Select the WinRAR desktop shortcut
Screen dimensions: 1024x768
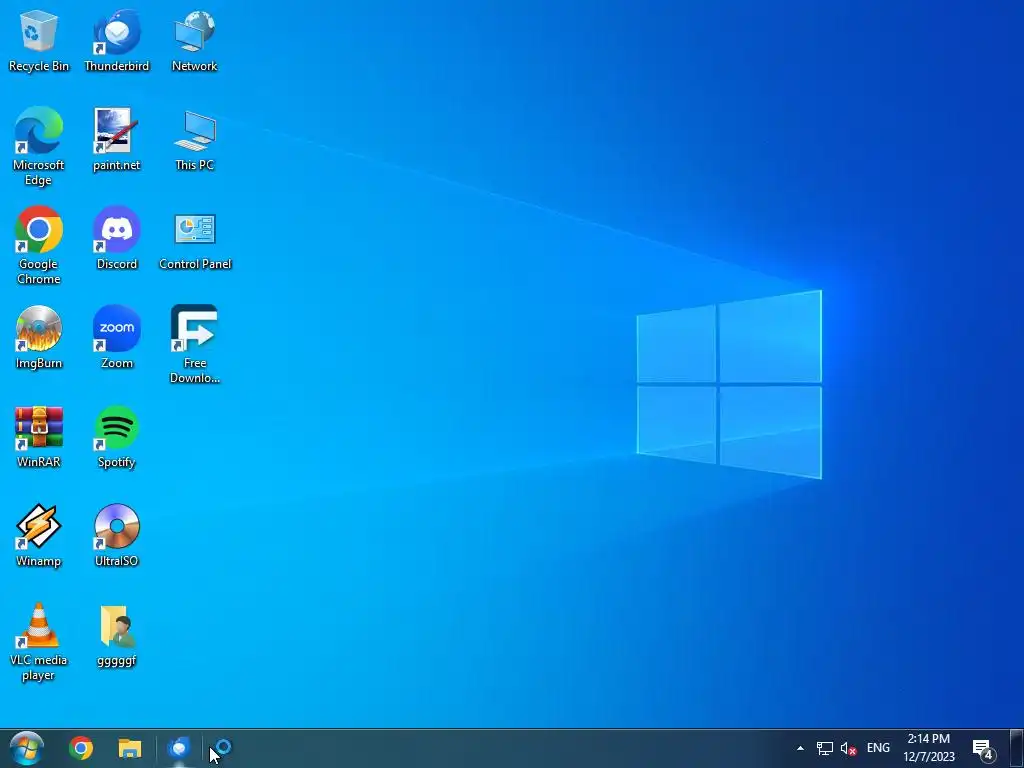[x=39, y=437]
